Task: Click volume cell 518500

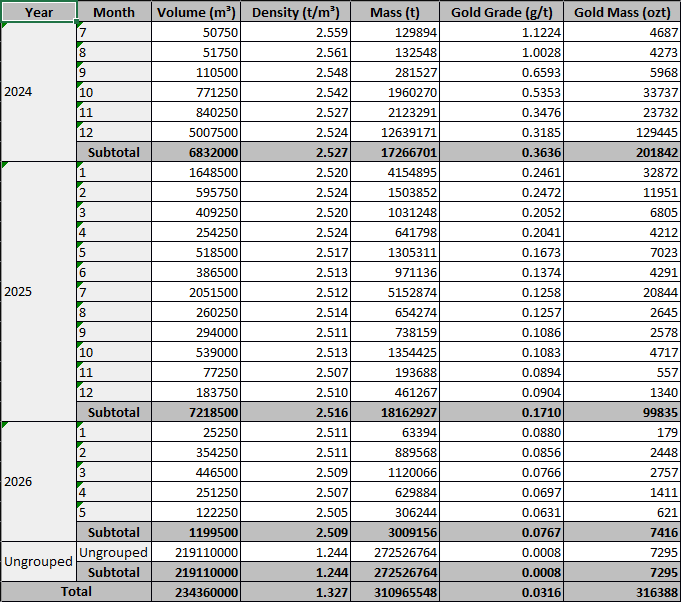Action: coord(196,252)
